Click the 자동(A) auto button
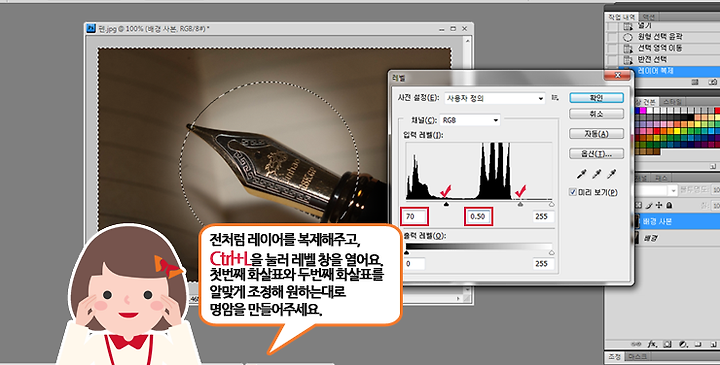Screen dimensions: 720x365 pos(596,134)
